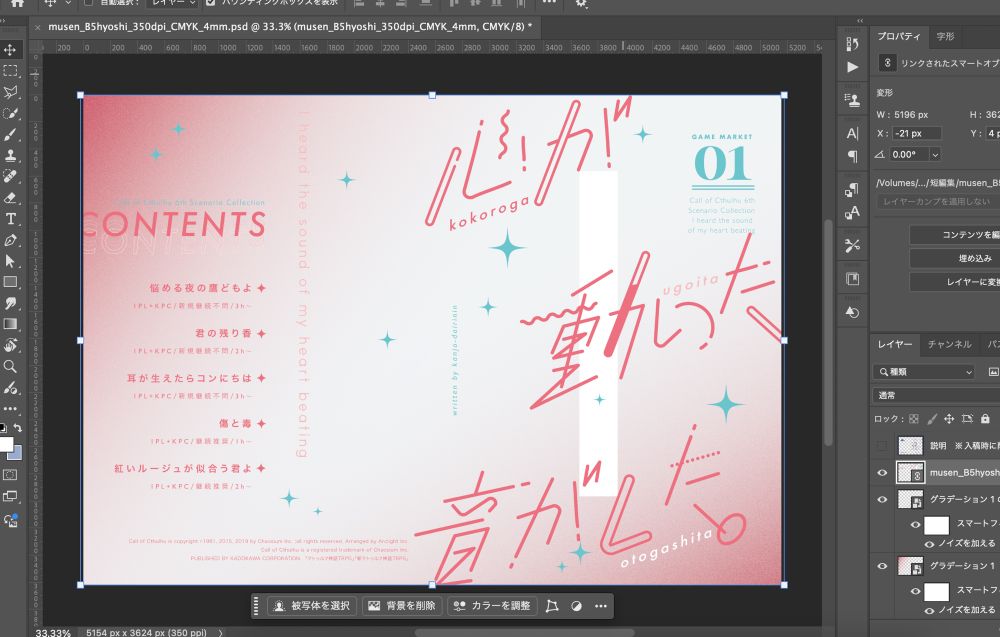Open the Edit Toolbar ellipsis
The width and height of the screenshot is (1000, 637).
pos(10,408)
